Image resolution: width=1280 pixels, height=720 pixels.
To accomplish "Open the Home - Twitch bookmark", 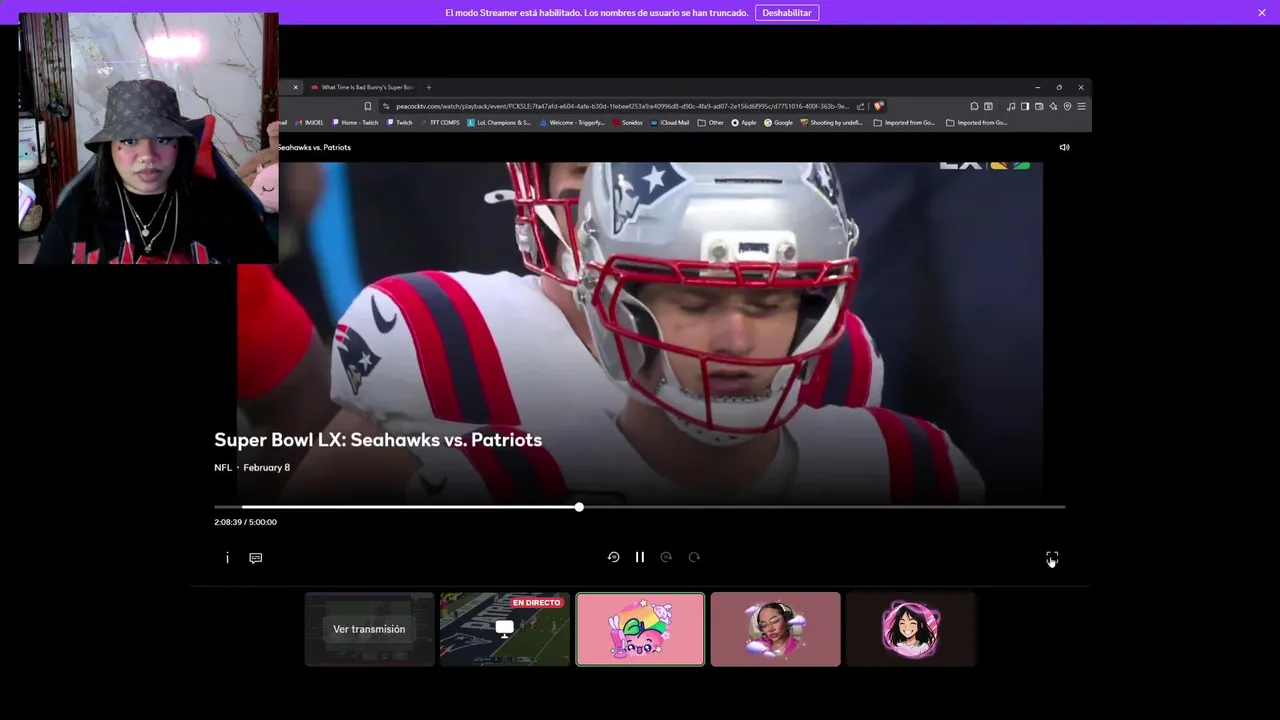I will coord(355,123).
